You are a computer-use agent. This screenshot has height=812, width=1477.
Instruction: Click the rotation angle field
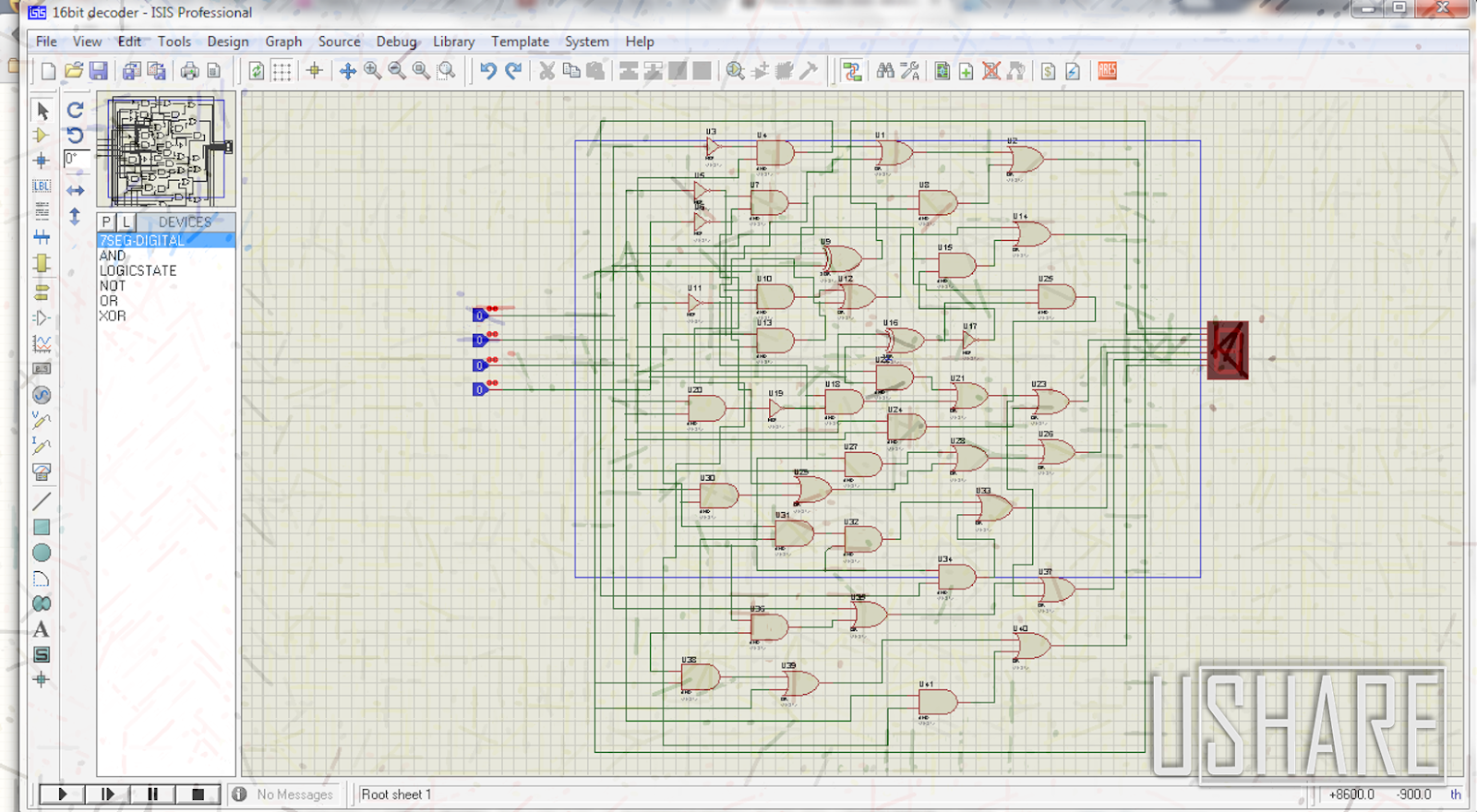(x=77, y=159)
